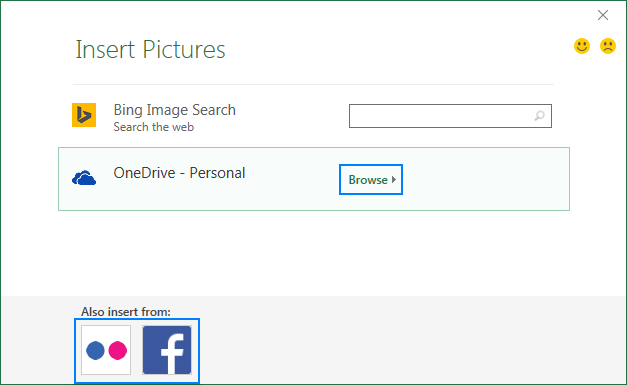This screenshot has width=627, height=385.
Task: Select the Bing Image Search label
Action: point(175,110)
